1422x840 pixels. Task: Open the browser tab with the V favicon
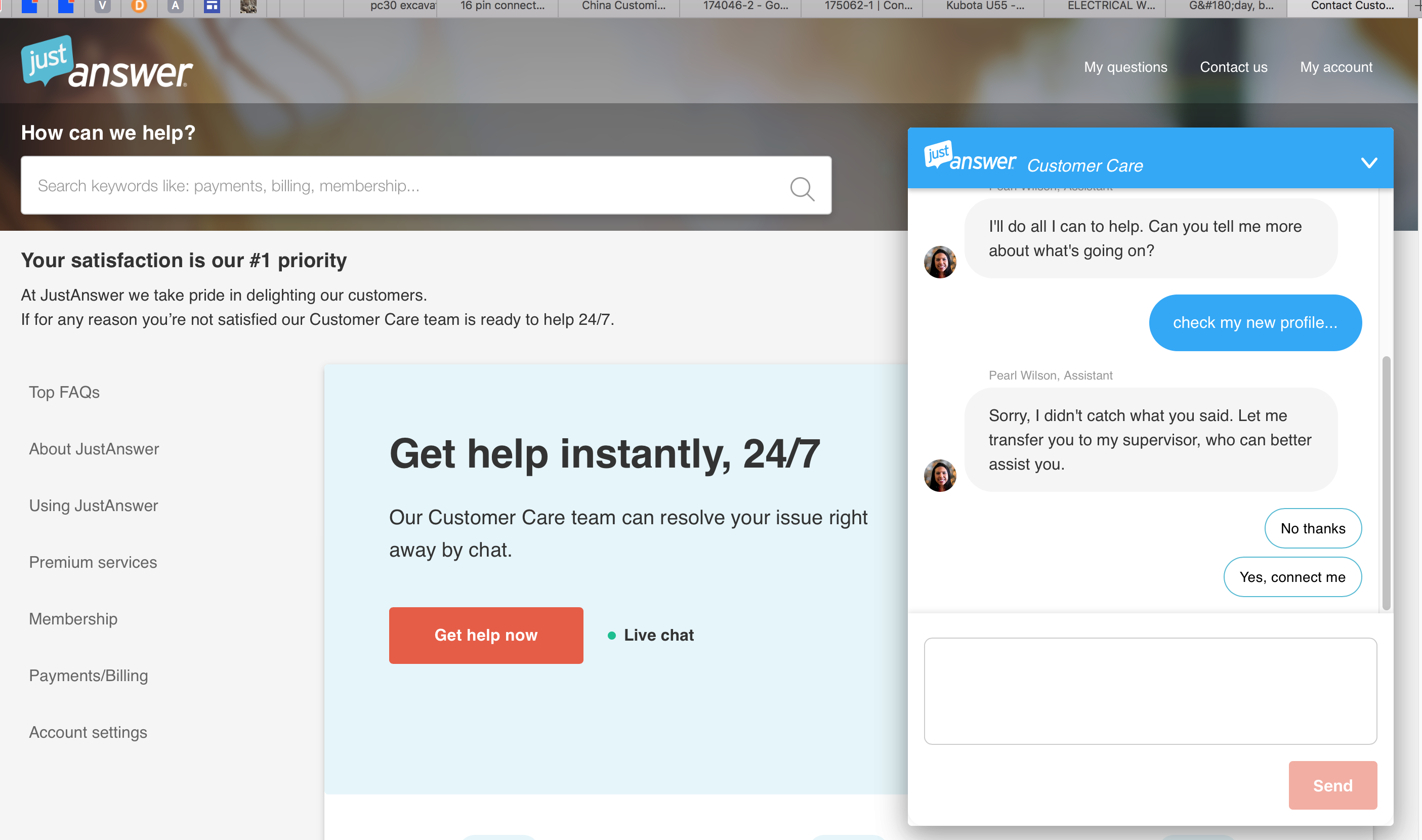click(102, 6)
